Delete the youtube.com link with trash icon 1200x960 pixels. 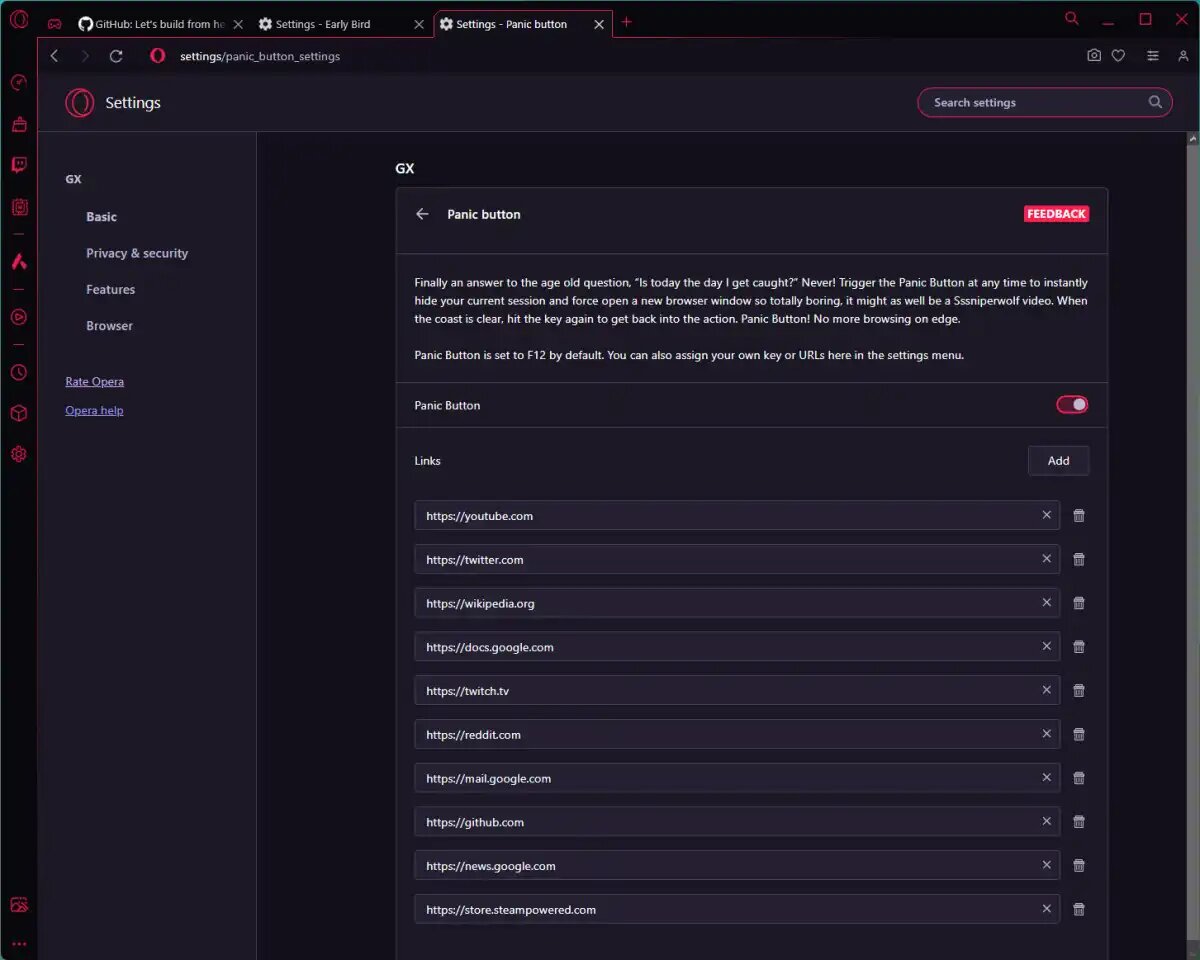pos(1079,516)
